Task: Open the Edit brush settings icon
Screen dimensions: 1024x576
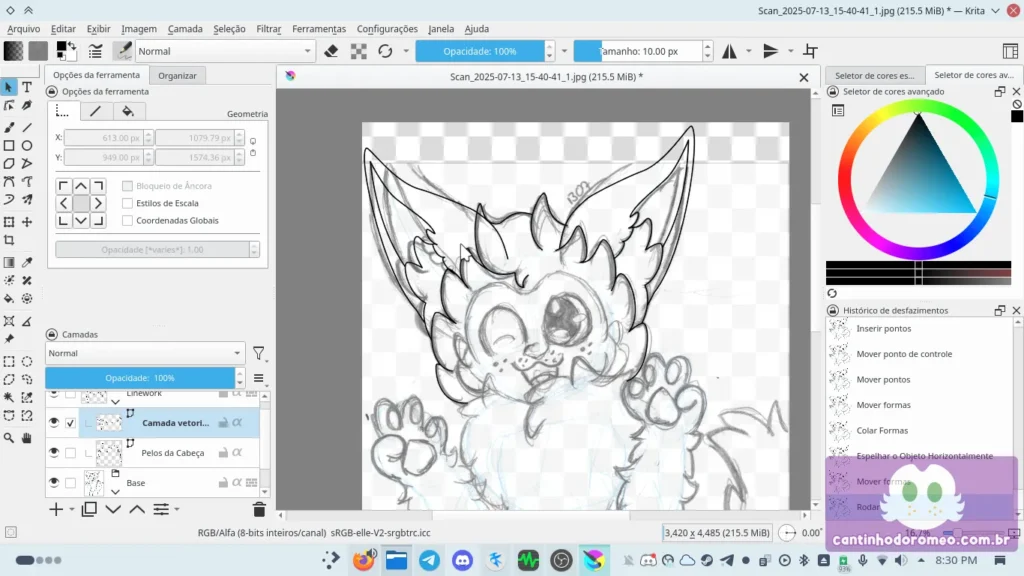Action: click(95, 51)
